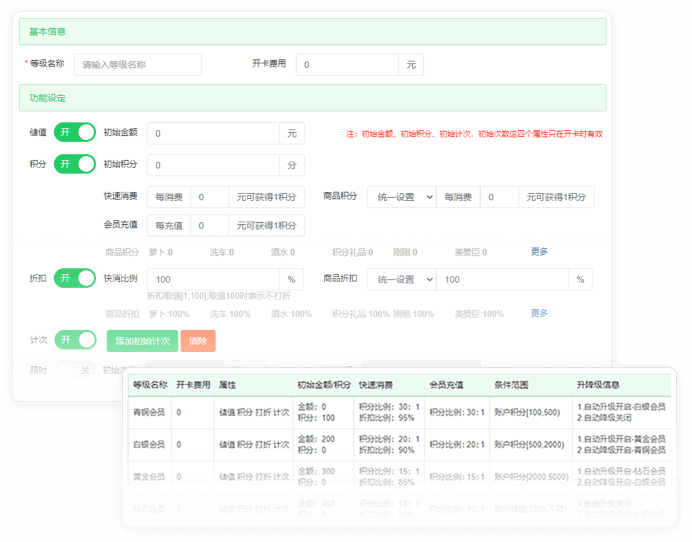This screenshot has height=542, width=692.
Task: Toggle the 储值 switch off
Action: (75, 132)
